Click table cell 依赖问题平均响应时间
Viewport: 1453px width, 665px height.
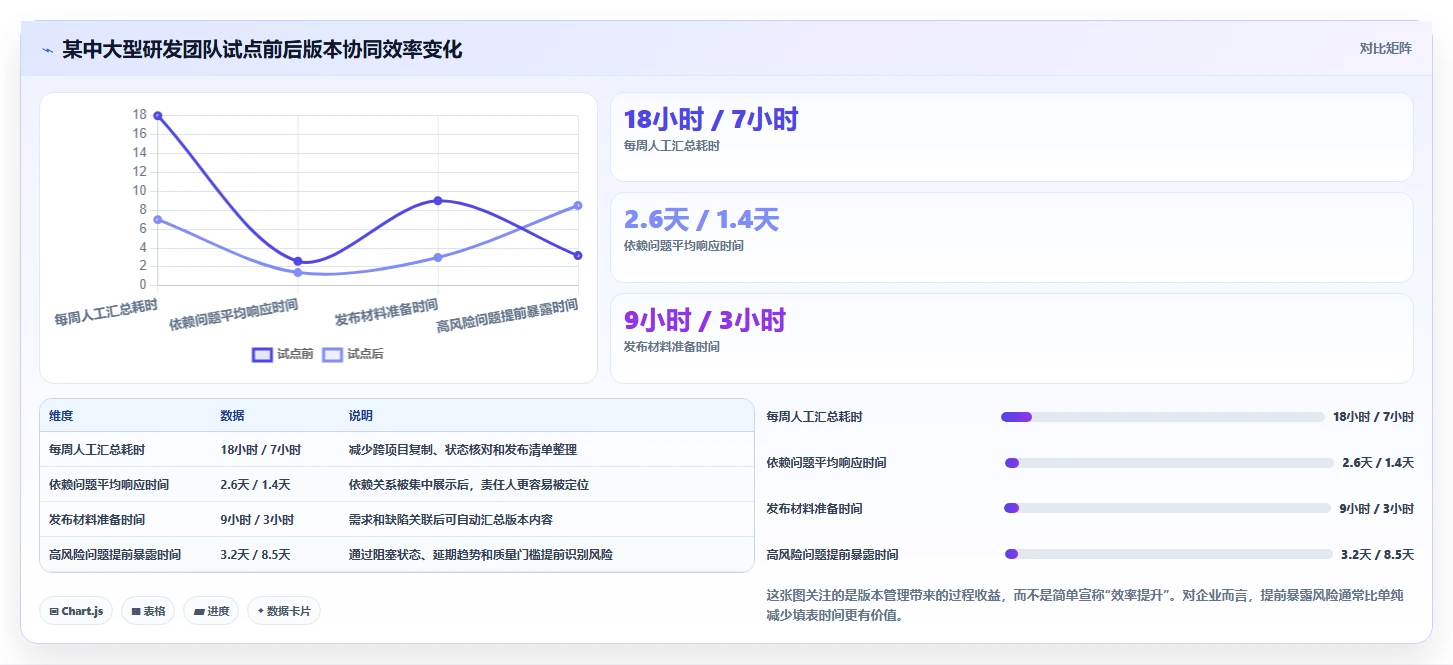(x=109, y=485)
